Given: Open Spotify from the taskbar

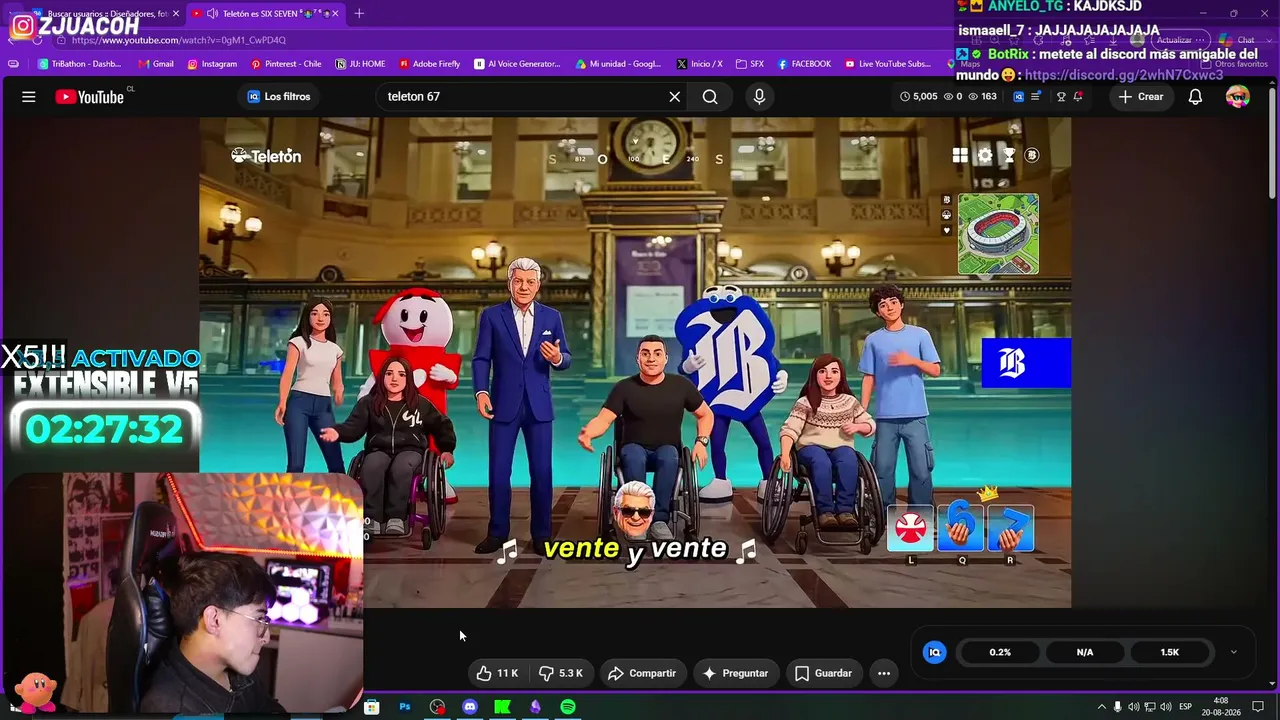Looking at the screenshot, I should coord(568,707).
